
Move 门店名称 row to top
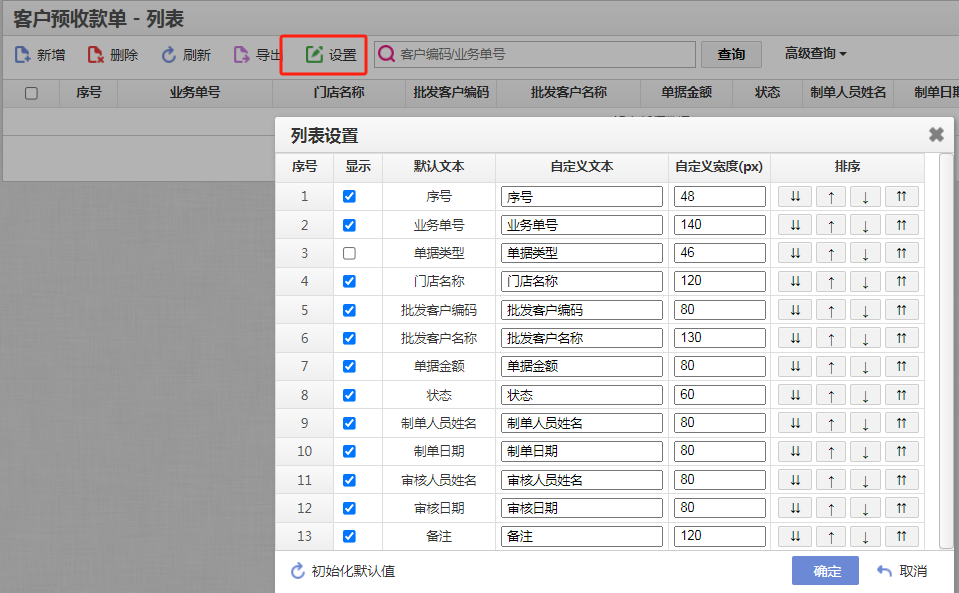pos(902,281)
